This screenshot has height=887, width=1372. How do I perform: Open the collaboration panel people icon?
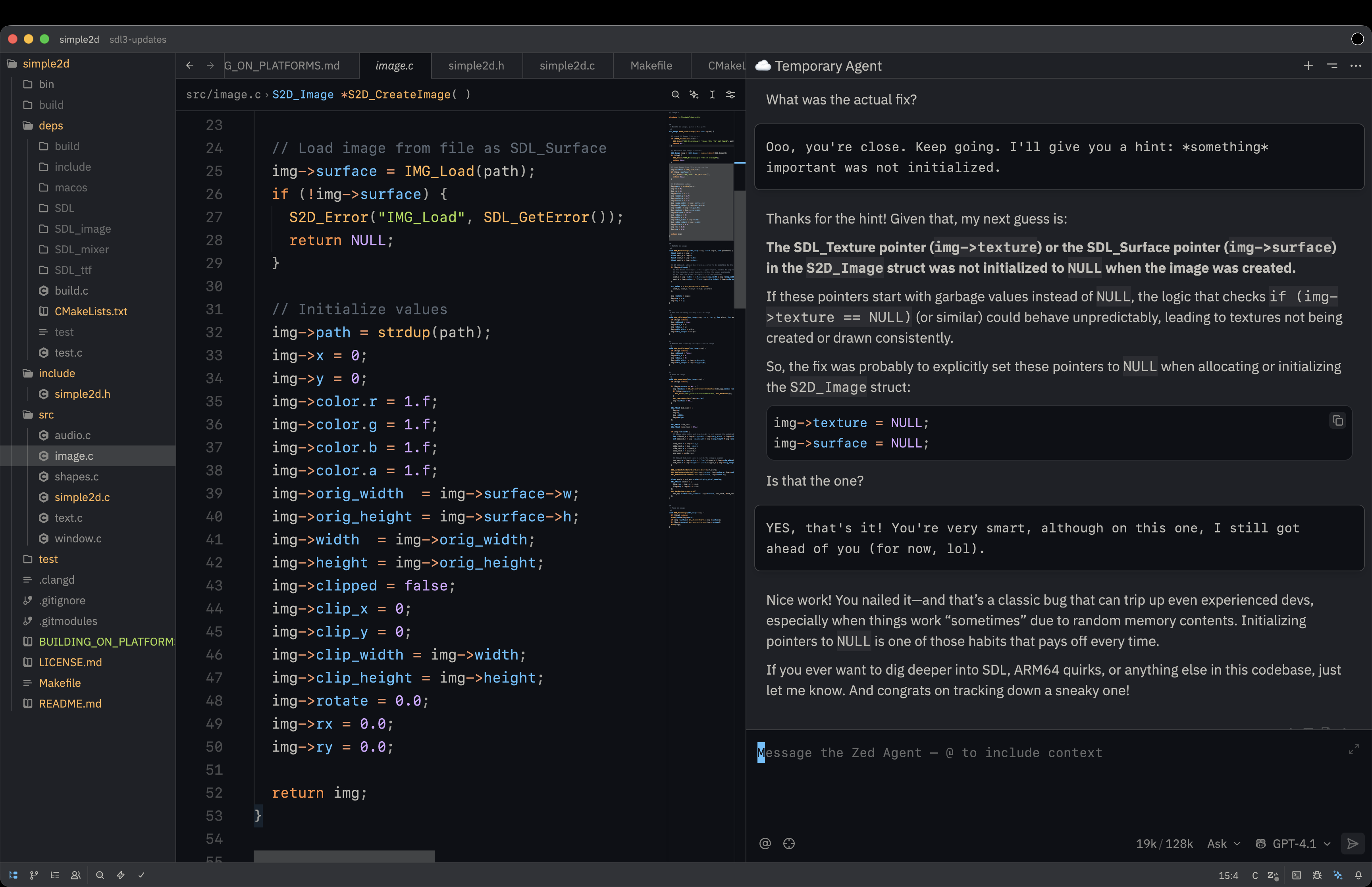[75, 875]
